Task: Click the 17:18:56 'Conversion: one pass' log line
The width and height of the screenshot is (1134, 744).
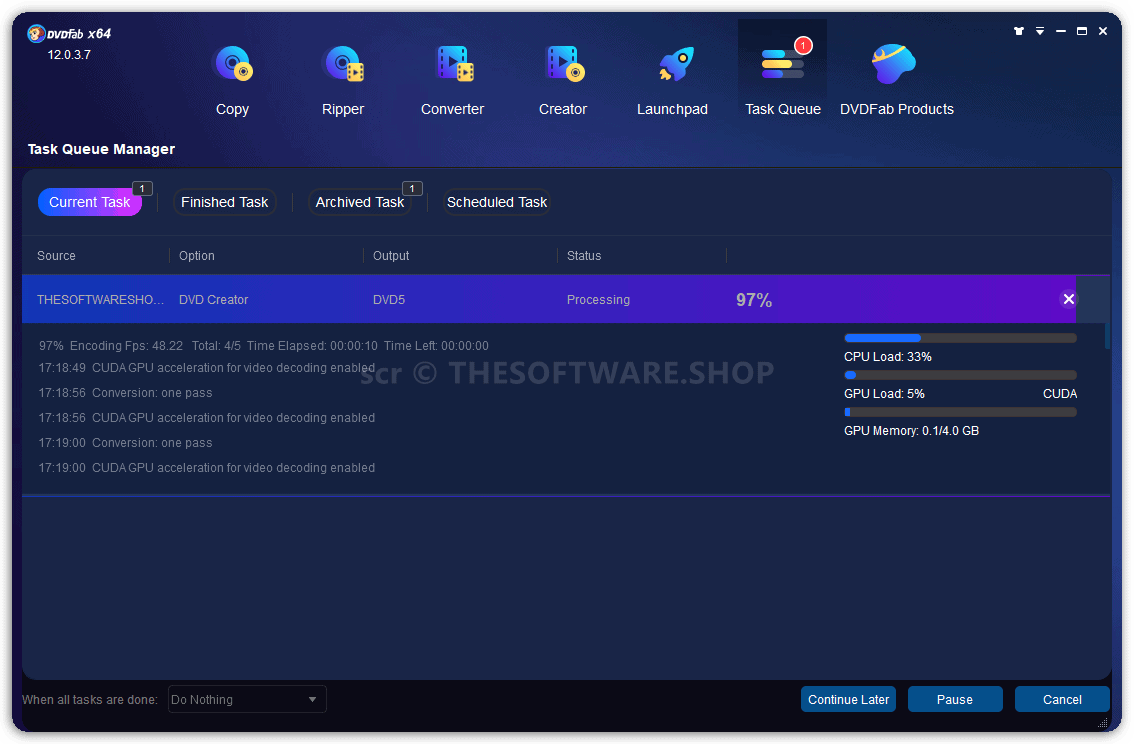Action: 125,393
